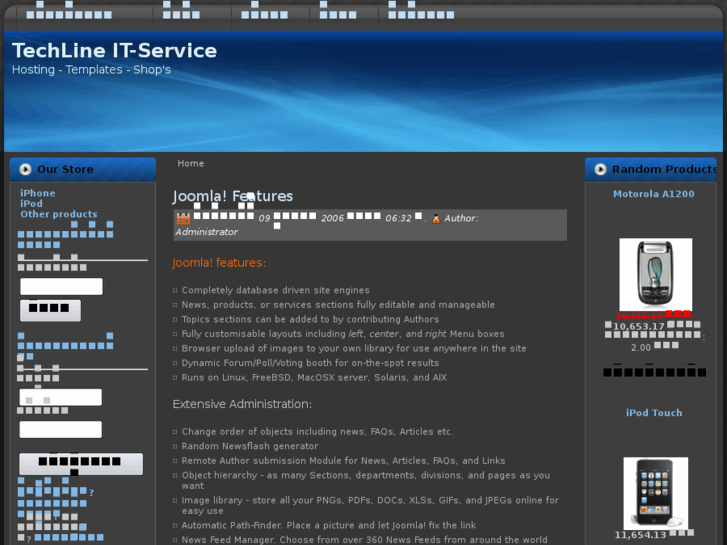The image size is (727, 545).
Task: Click the TechLine IT-Service site title
Action: coord(114,50)
